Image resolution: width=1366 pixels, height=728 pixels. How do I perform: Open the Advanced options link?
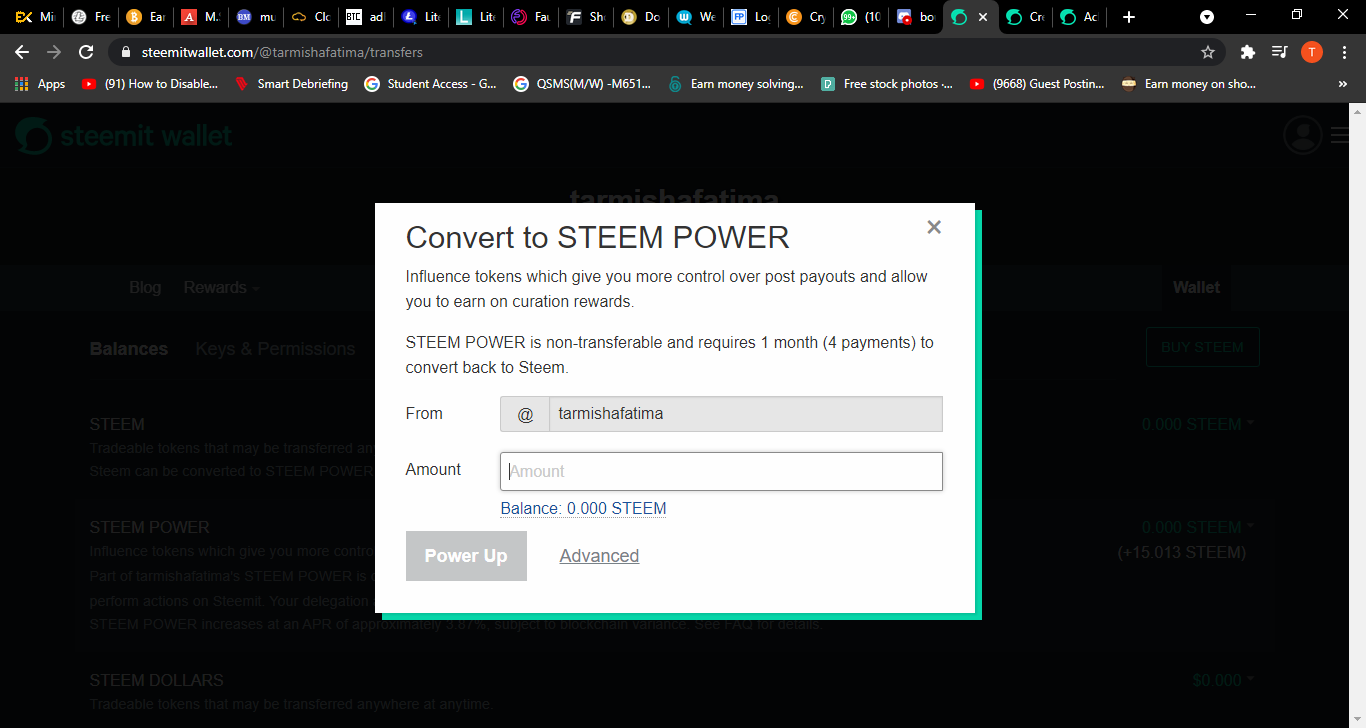click(x=599, y=556)
